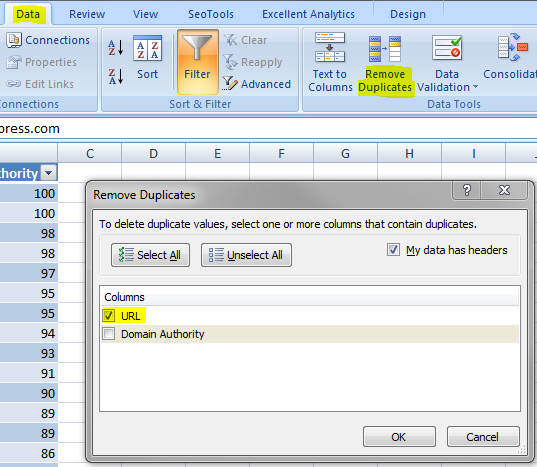The width and height of the screenshot is (537, 467).
Task: Select the cell containing 94
Action: coord(29,333)
